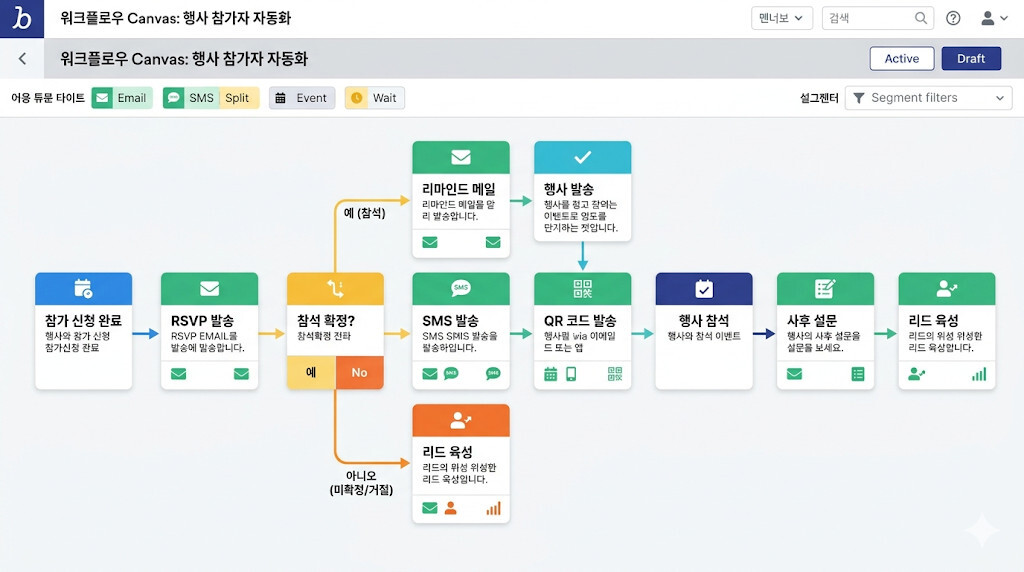Click survey edit icon on 사후 설문 node
Screen dimensions: 1024x572
pos(825,288)
